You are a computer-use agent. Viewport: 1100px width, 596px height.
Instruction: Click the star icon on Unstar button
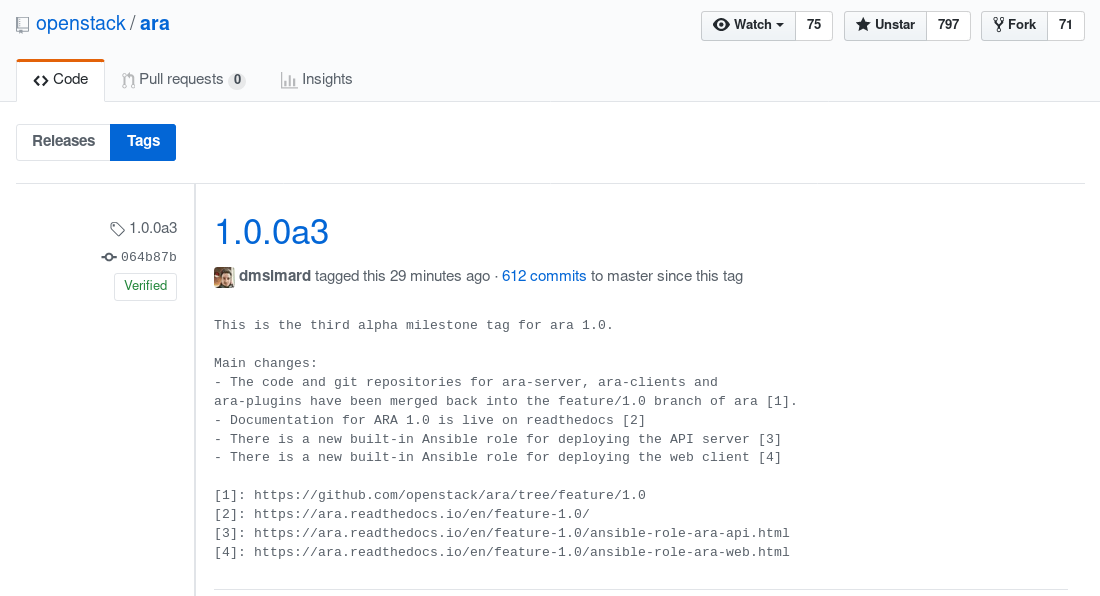[863, 25]
